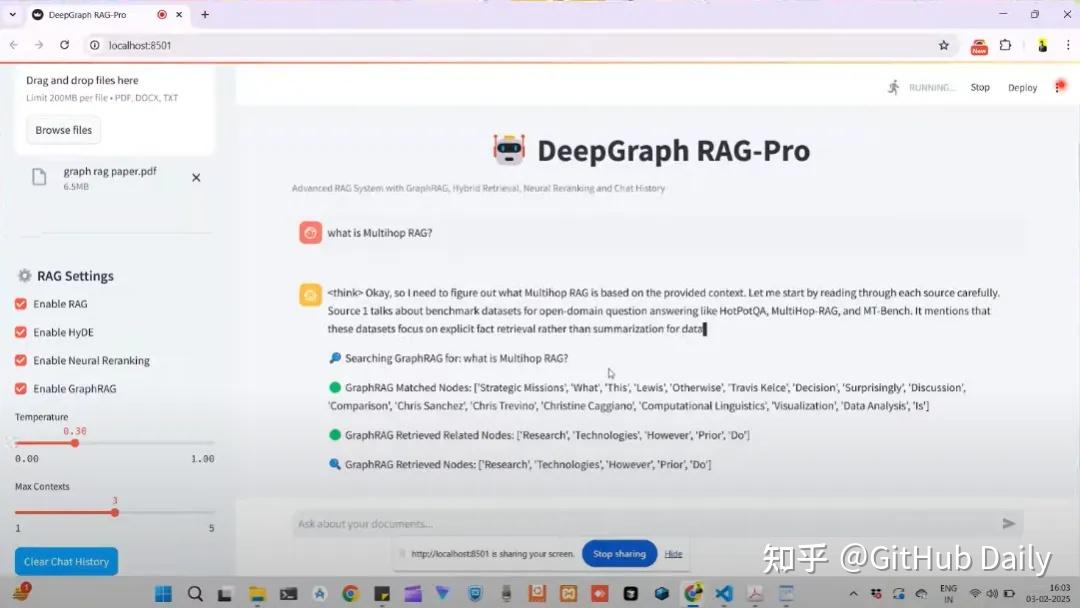Click Hide on the screen sharing banner
Image resolution: width=1080 pixels, height=608 pixels.
(673, 553)
